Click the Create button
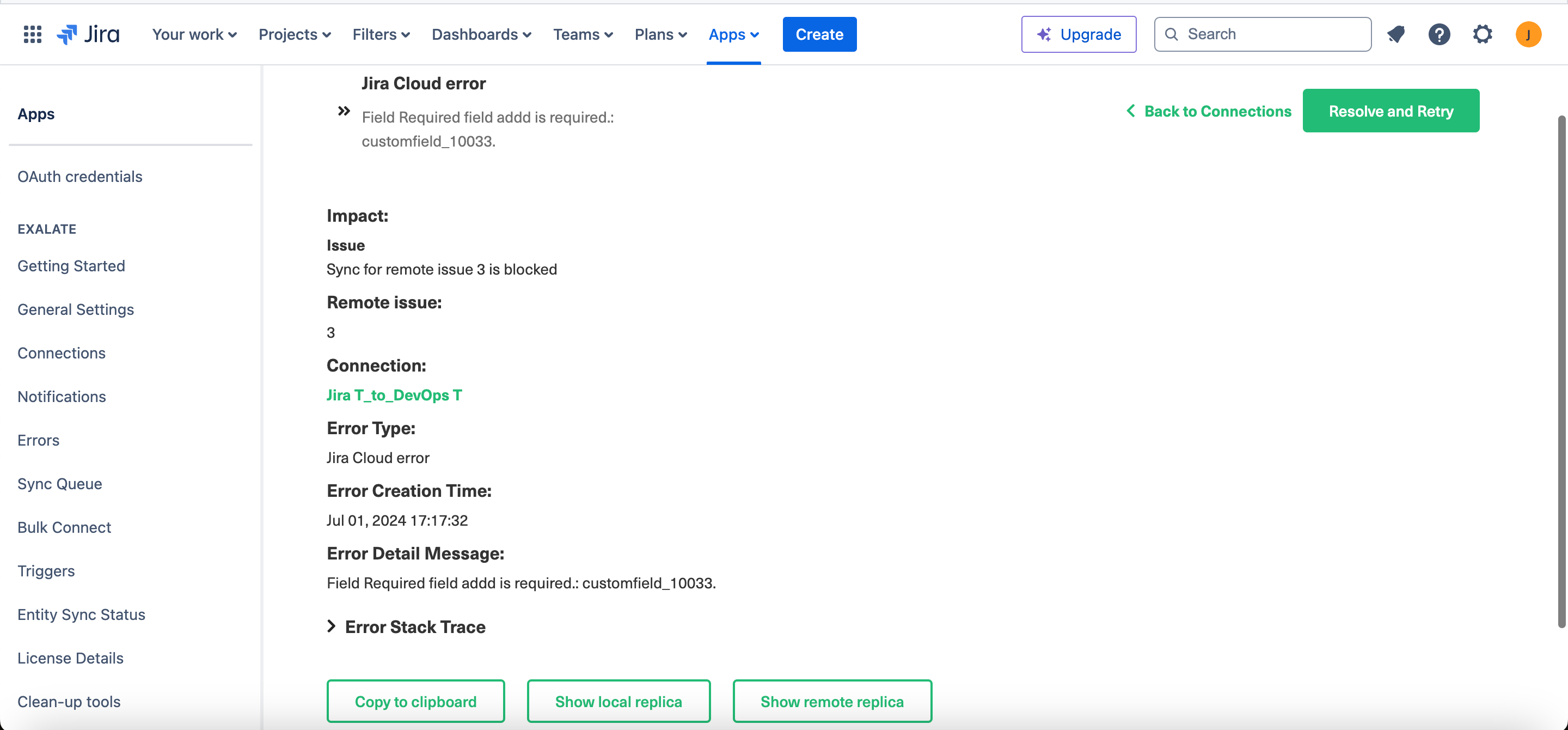This screenshot has width=1568, height=730. coord(819,34)
